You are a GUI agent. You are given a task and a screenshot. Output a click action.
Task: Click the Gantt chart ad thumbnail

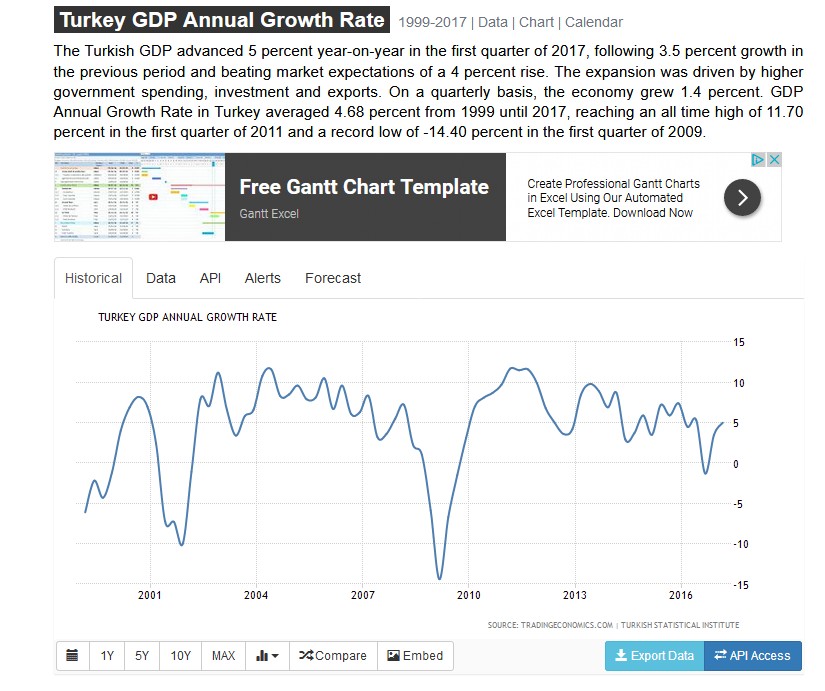pyautogui.click(x=139, y=197)
